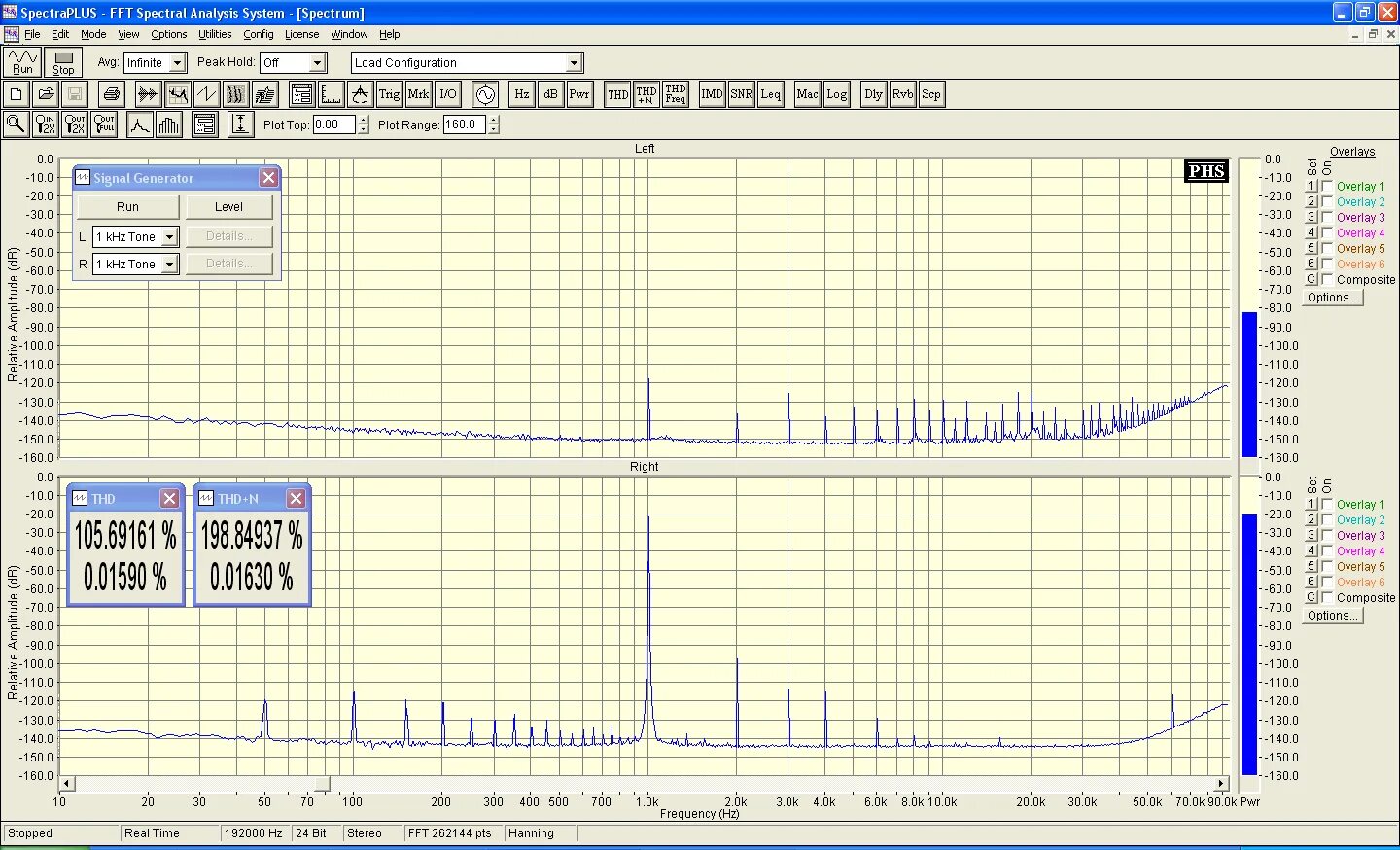The image size is (1400, 850).
Task: Open the File menu
Action: tap(32, 34)
